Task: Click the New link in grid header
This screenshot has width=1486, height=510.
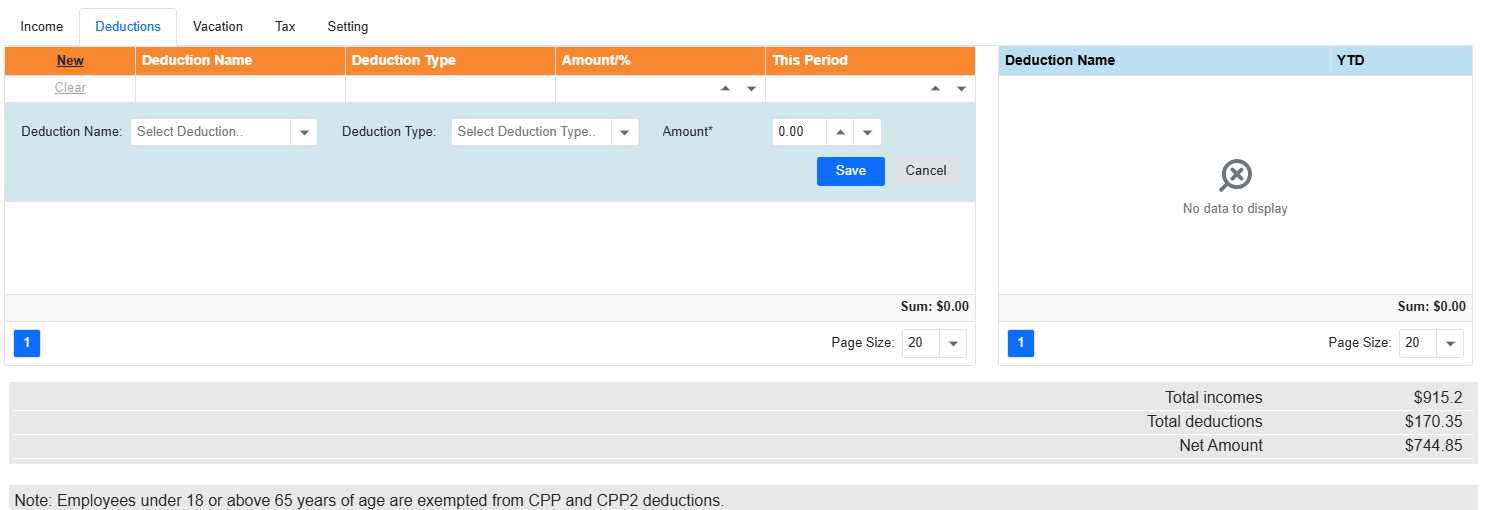Action: 70,60
